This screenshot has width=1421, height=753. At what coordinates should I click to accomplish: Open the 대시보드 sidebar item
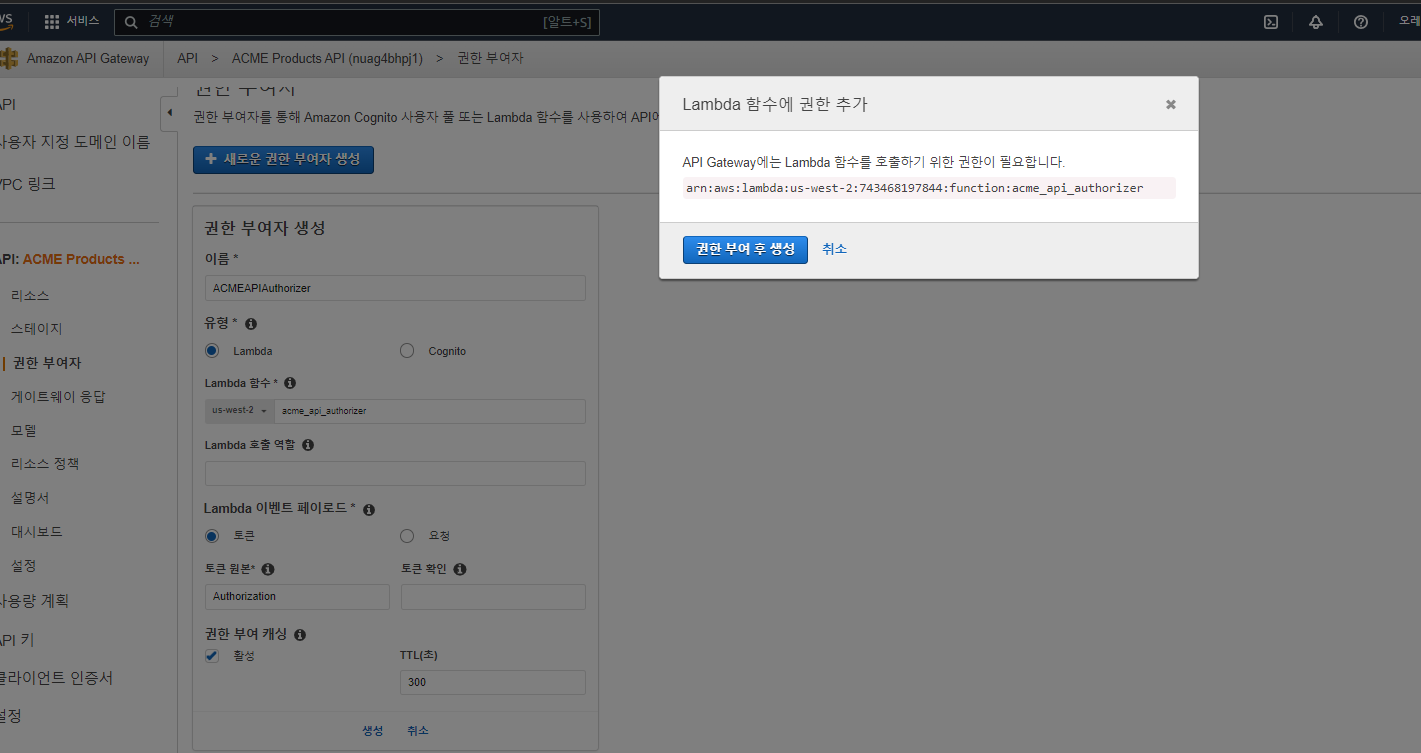pyautogui.click(x=37, y=532)
